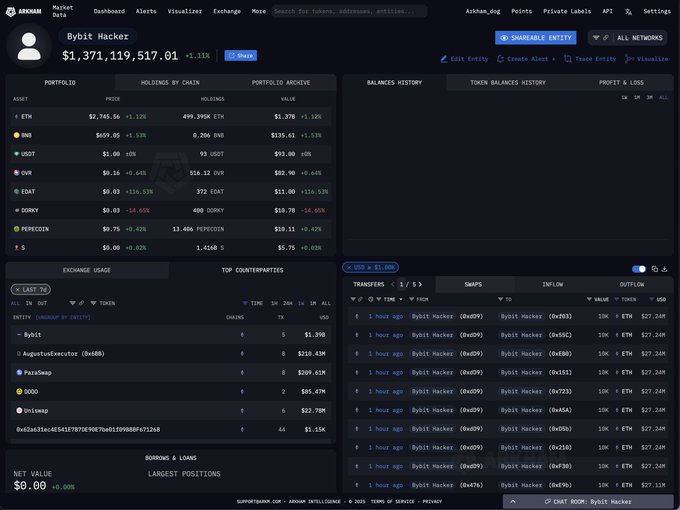Click the download icon above transfers table
Image resolution: width=680 pixels, height=510 pixels.
[664, 269]
